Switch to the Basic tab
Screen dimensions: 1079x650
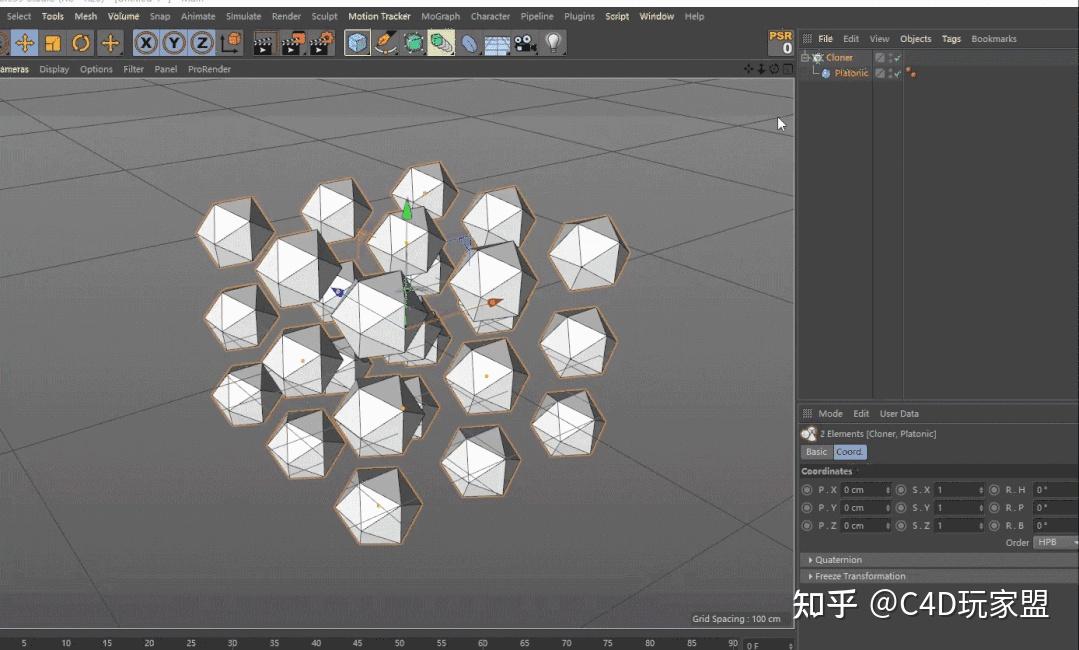[816, 452]
